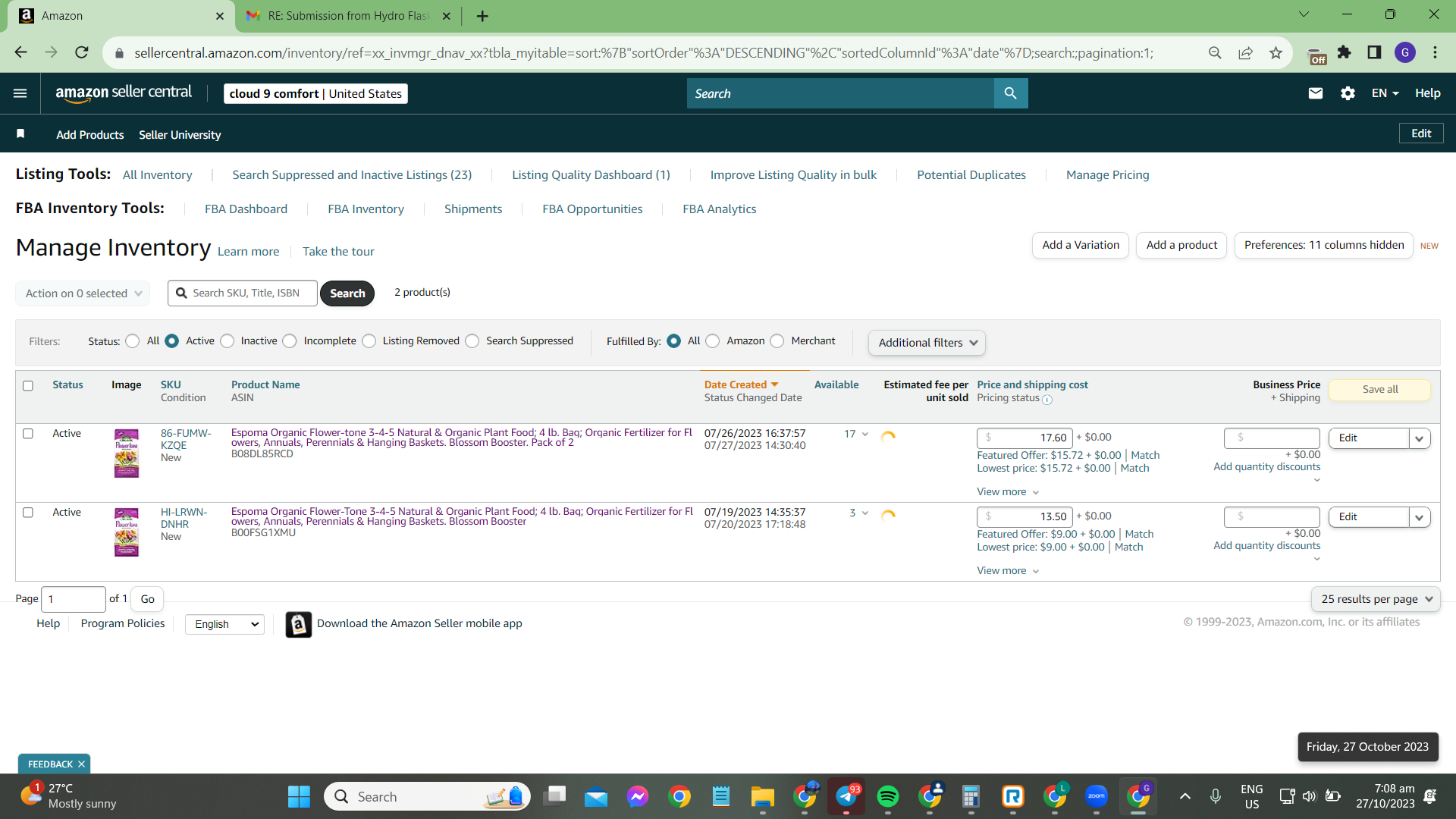Select Fulfilled By Merchant radio button
This screenshot has width=1456, height=819.
point(777,341)
